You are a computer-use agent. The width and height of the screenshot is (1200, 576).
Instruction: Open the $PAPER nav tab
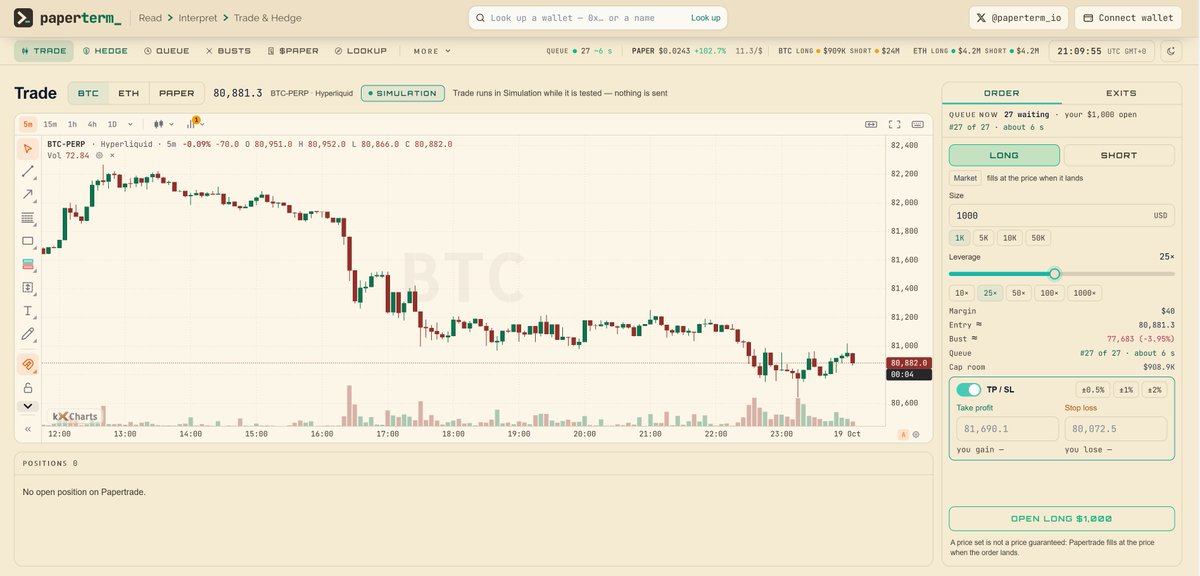(x=292, y=50)
